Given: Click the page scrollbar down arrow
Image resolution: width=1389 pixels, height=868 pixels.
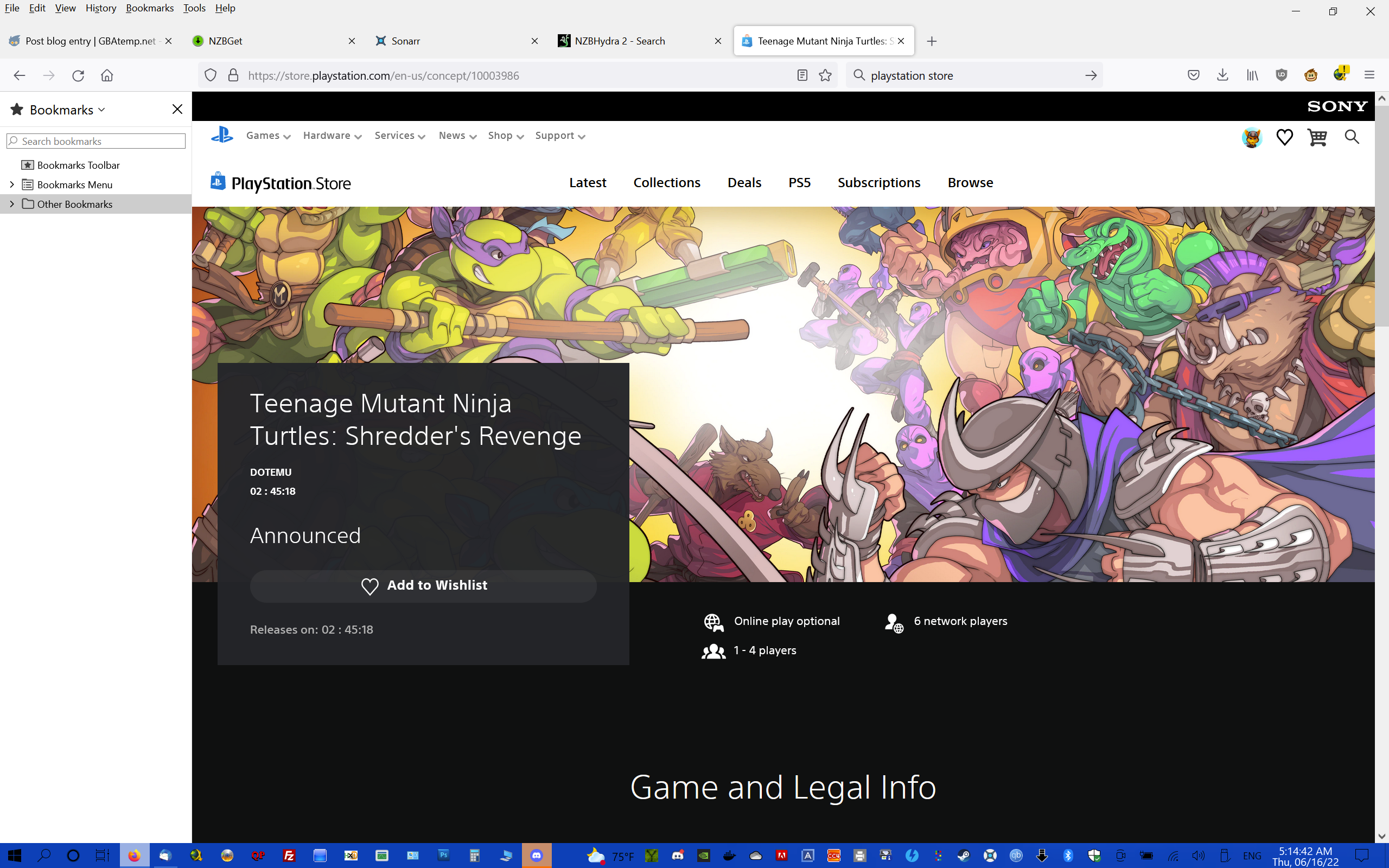Looking at the screenshot, I should [1381, 837].
